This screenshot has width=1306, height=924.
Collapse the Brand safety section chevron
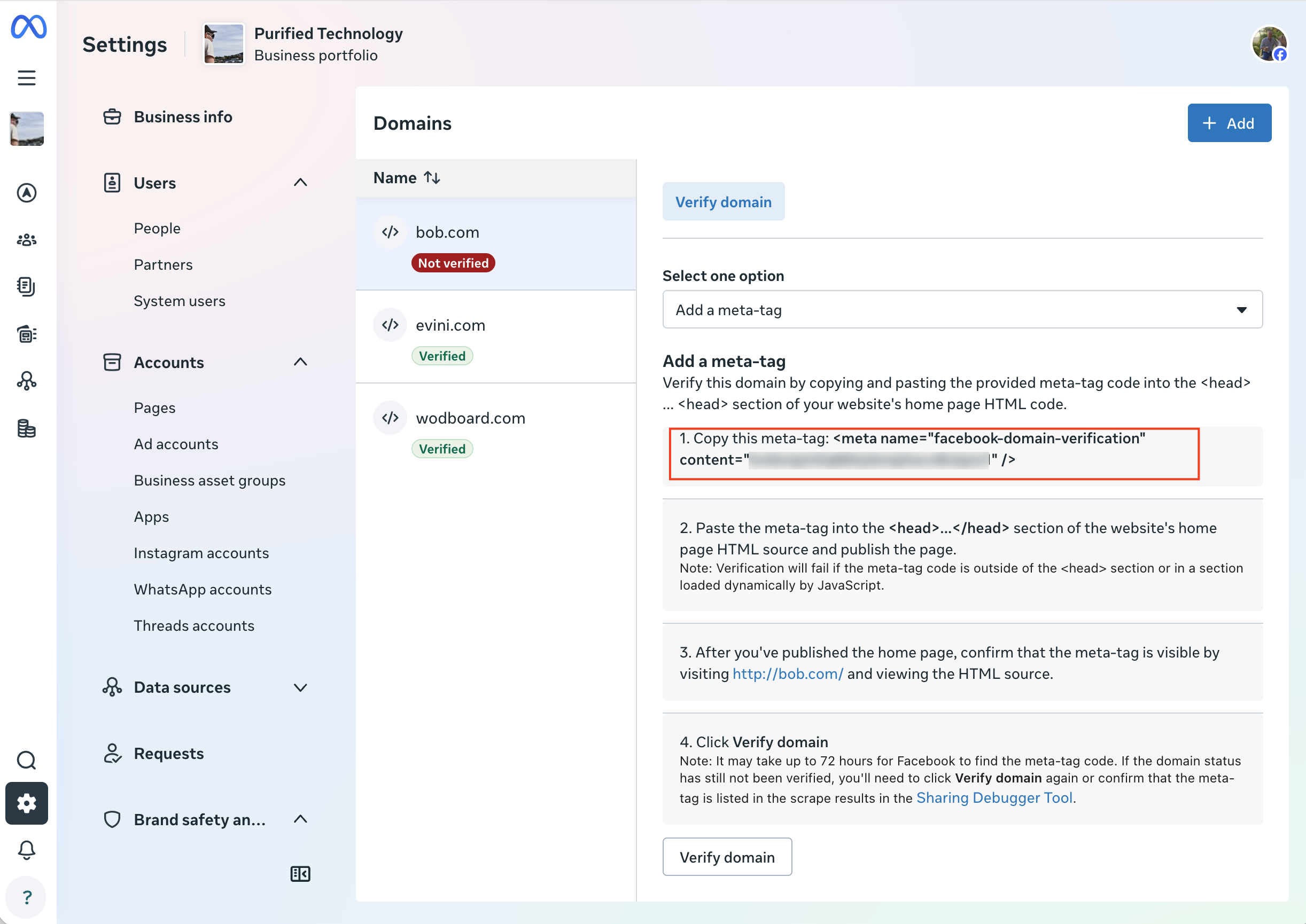300,819
